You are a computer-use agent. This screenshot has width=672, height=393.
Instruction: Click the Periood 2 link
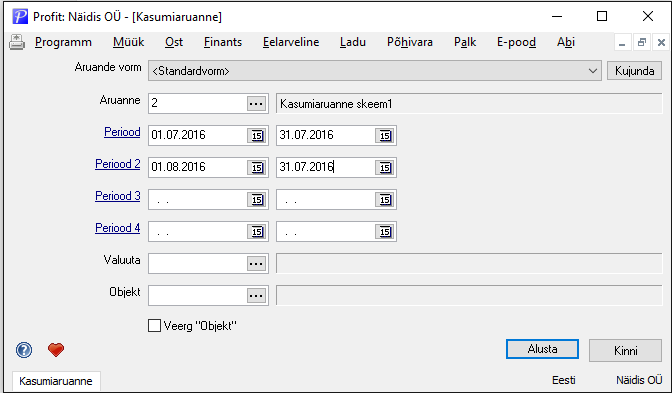click(x=118, y=164)
